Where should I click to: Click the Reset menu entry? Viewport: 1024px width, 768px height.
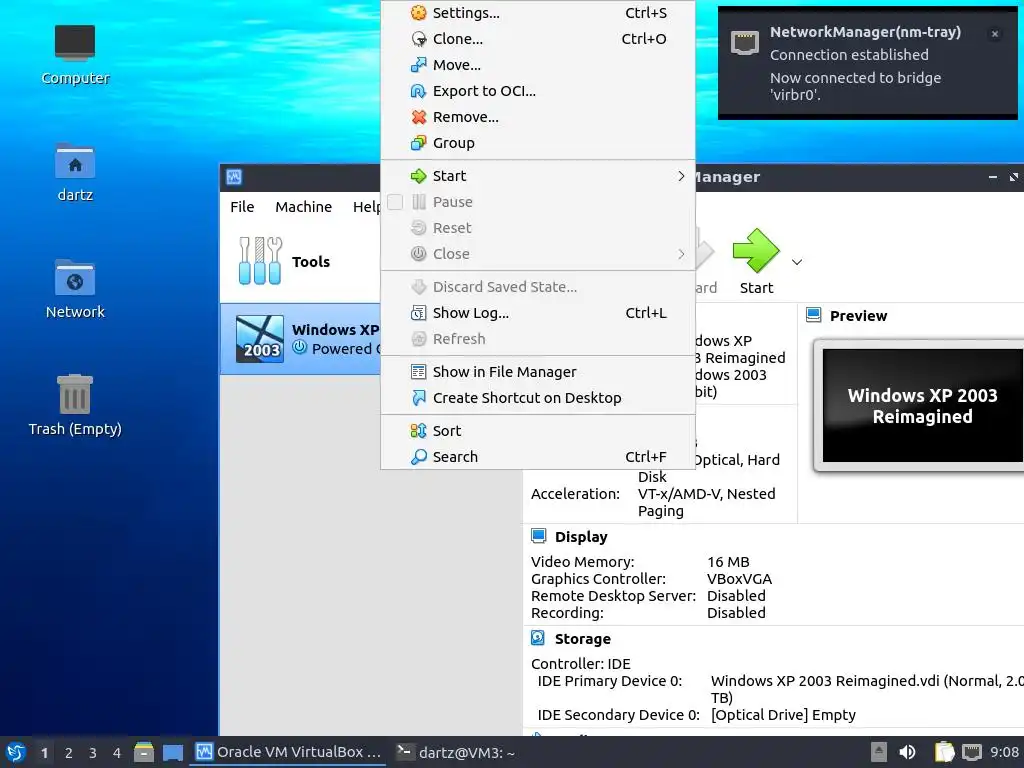click(x=538, y=228)
